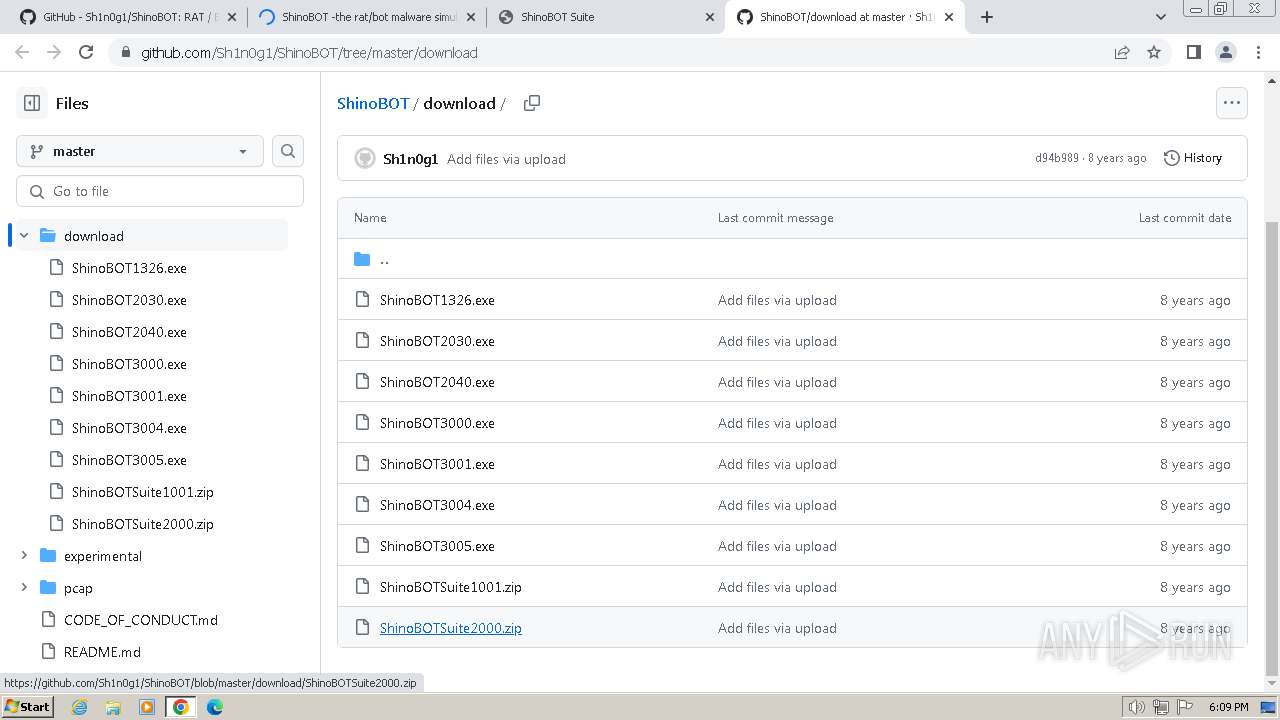
Task: Open the media player taskbar icon
Action: coord(147,707)
